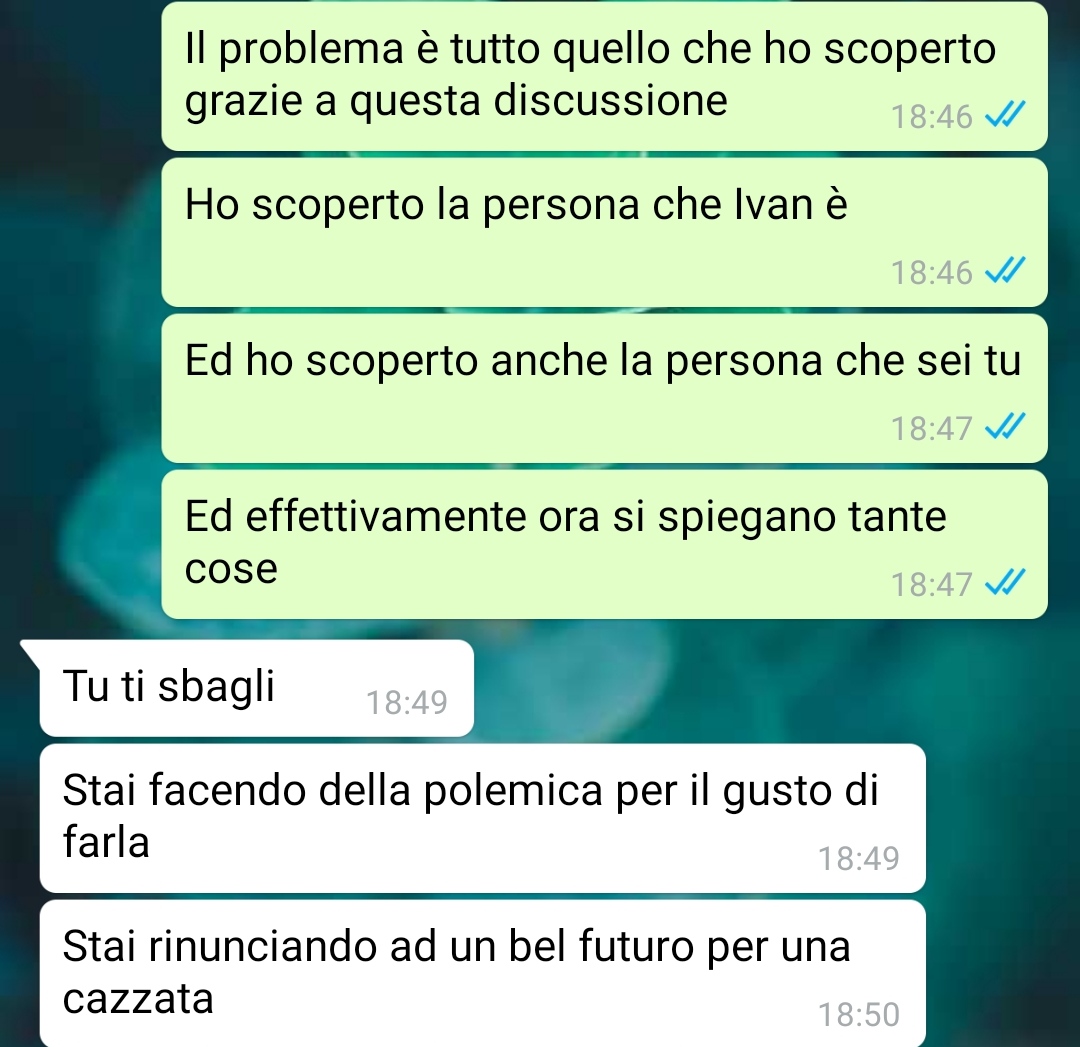The image size is (1080, 1047).
Task: Select the 'Tu ti sbagli' received message
Action: (256, 688)
